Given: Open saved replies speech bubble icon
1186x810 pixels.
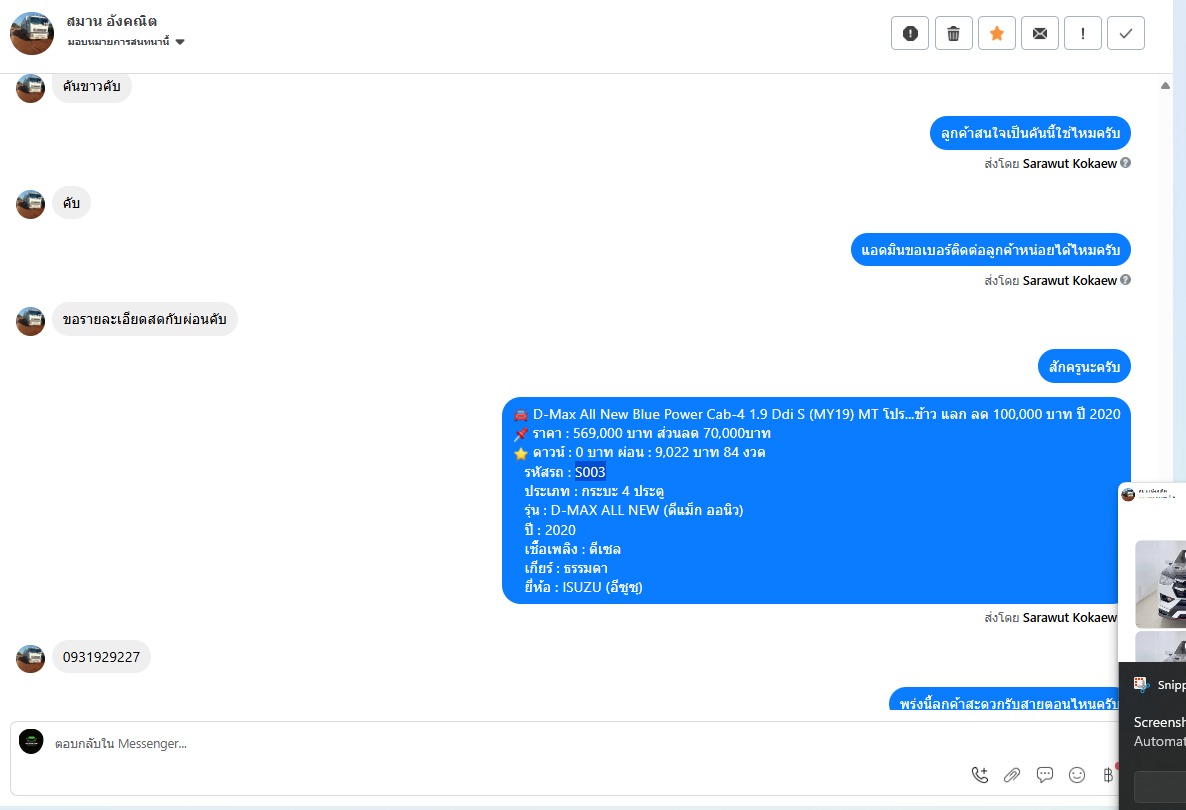Looking at the screenshot, I should pyautogui.click(x=1045, y=774).
